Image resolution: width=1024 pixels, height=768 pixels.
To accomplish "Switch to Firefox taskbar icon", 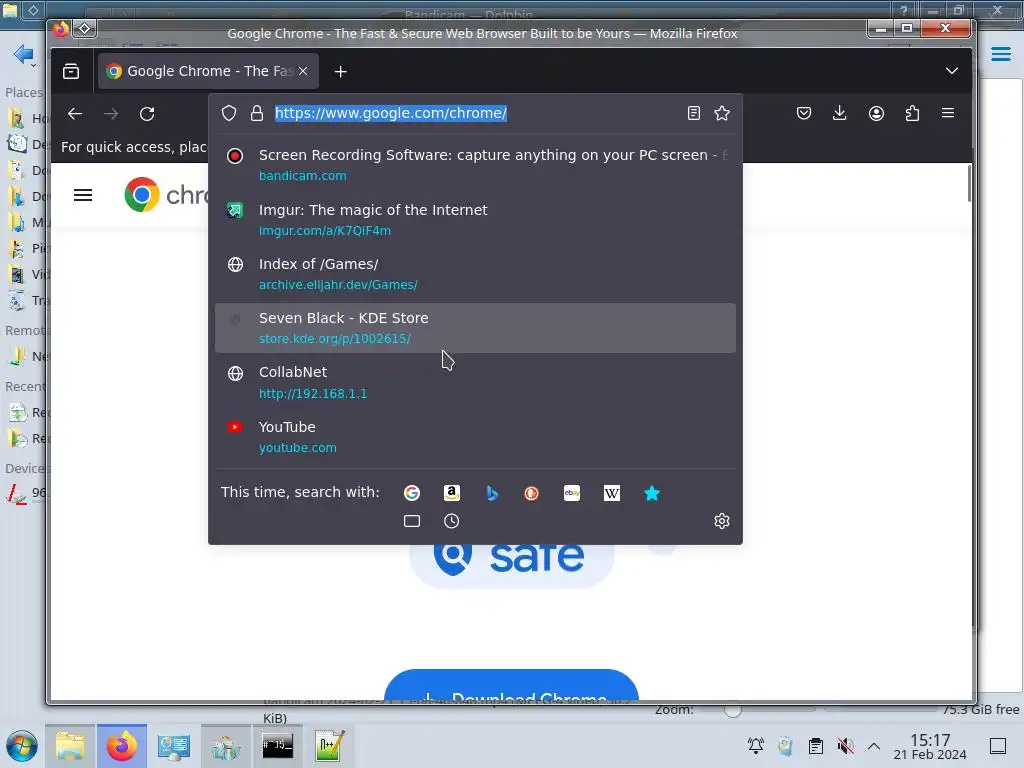I will (x=122, y=746).
